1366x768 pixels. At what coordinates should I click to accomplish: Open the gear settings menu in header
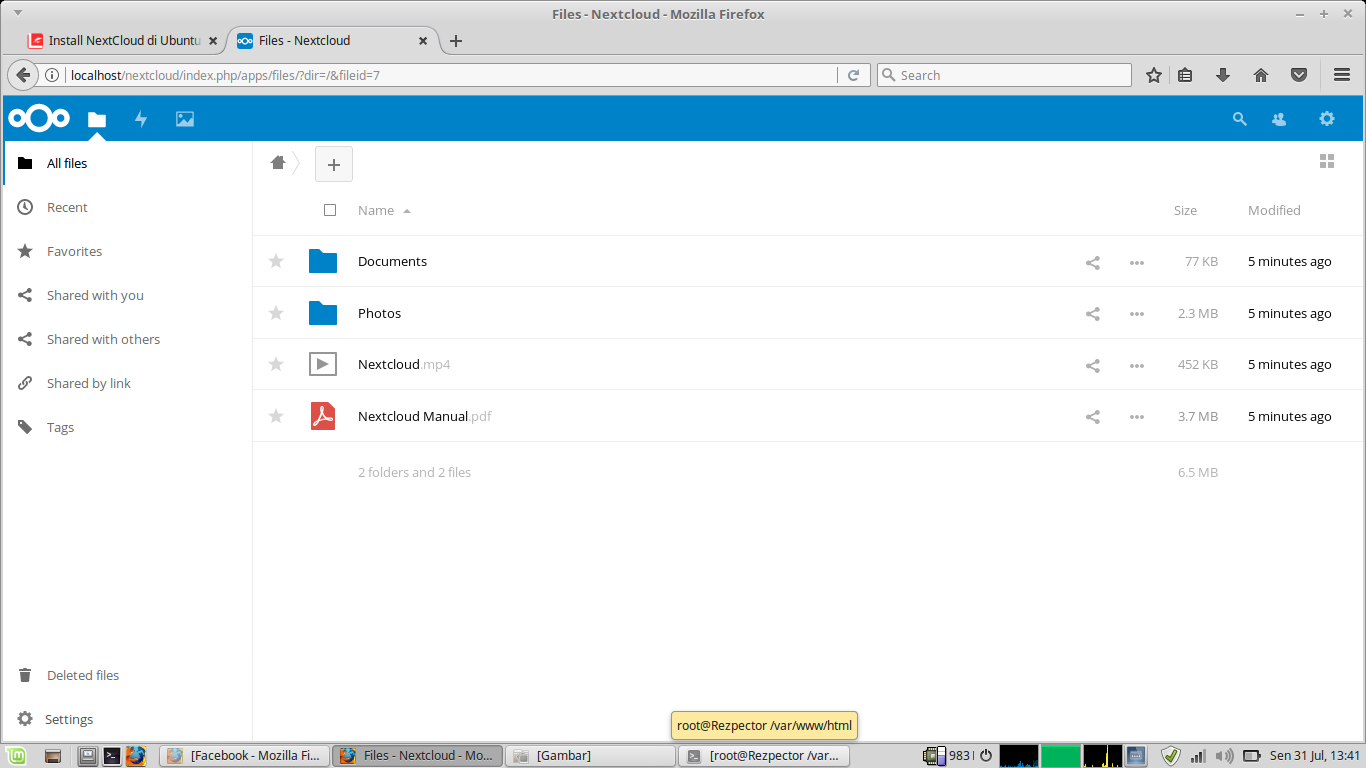click(1327, 119)
